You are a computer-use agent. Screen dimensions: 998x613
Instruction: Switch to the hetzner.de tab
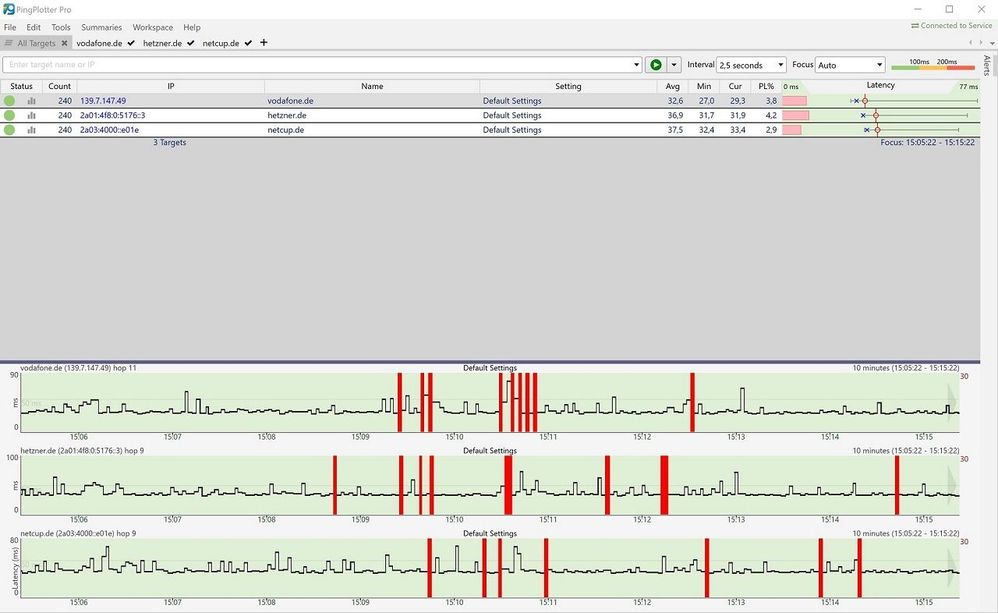click(162, 43)
